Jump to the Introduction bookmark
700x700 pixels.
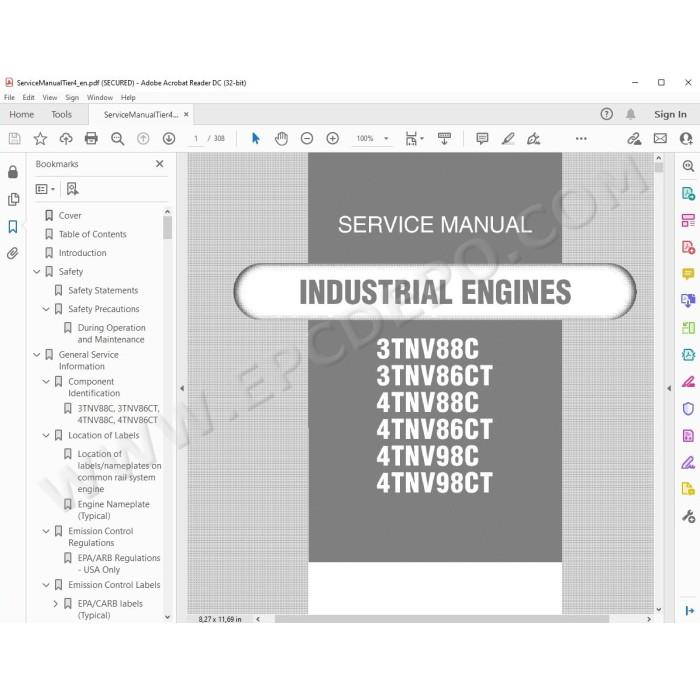[x=83, y=253]
